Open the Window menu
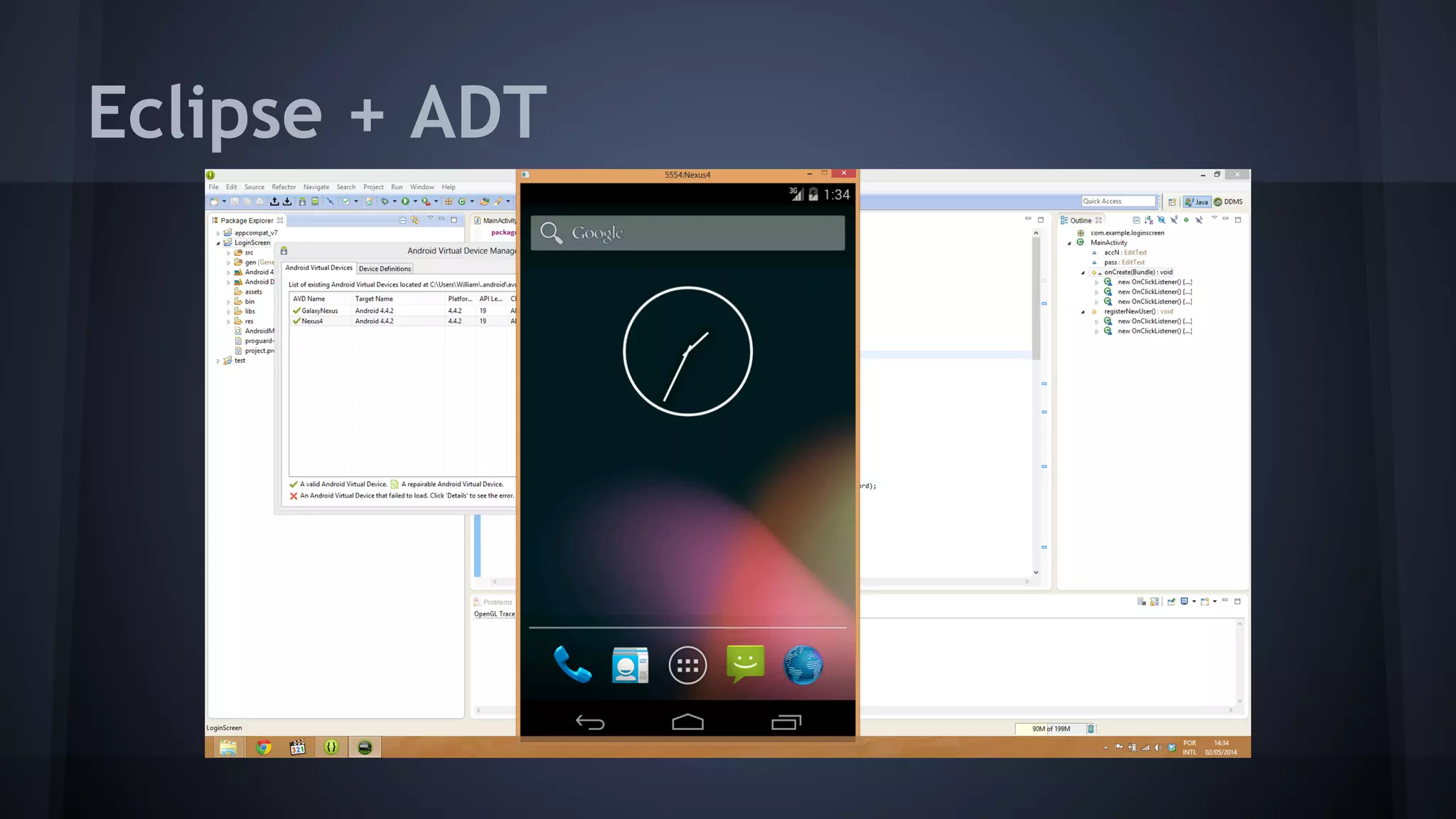This screenshot has height=819, width=1456. click(x=422, y=187)
